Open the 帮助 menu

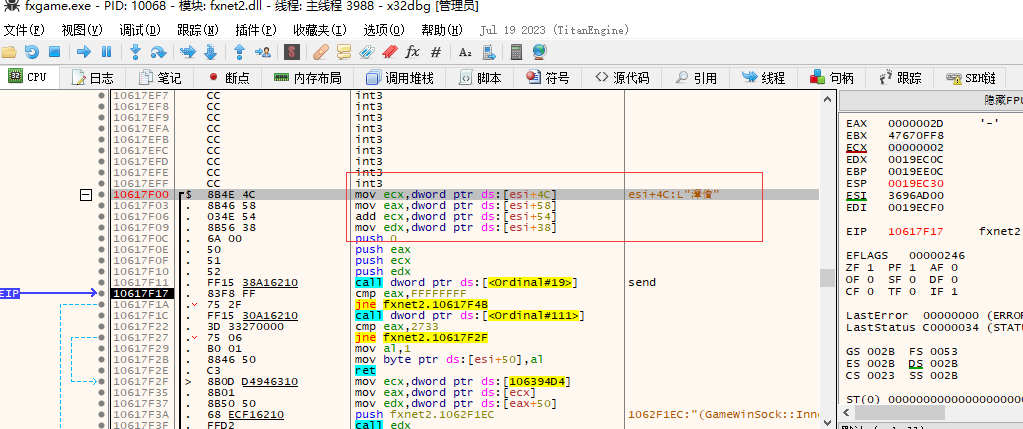(x=442, y=30)
